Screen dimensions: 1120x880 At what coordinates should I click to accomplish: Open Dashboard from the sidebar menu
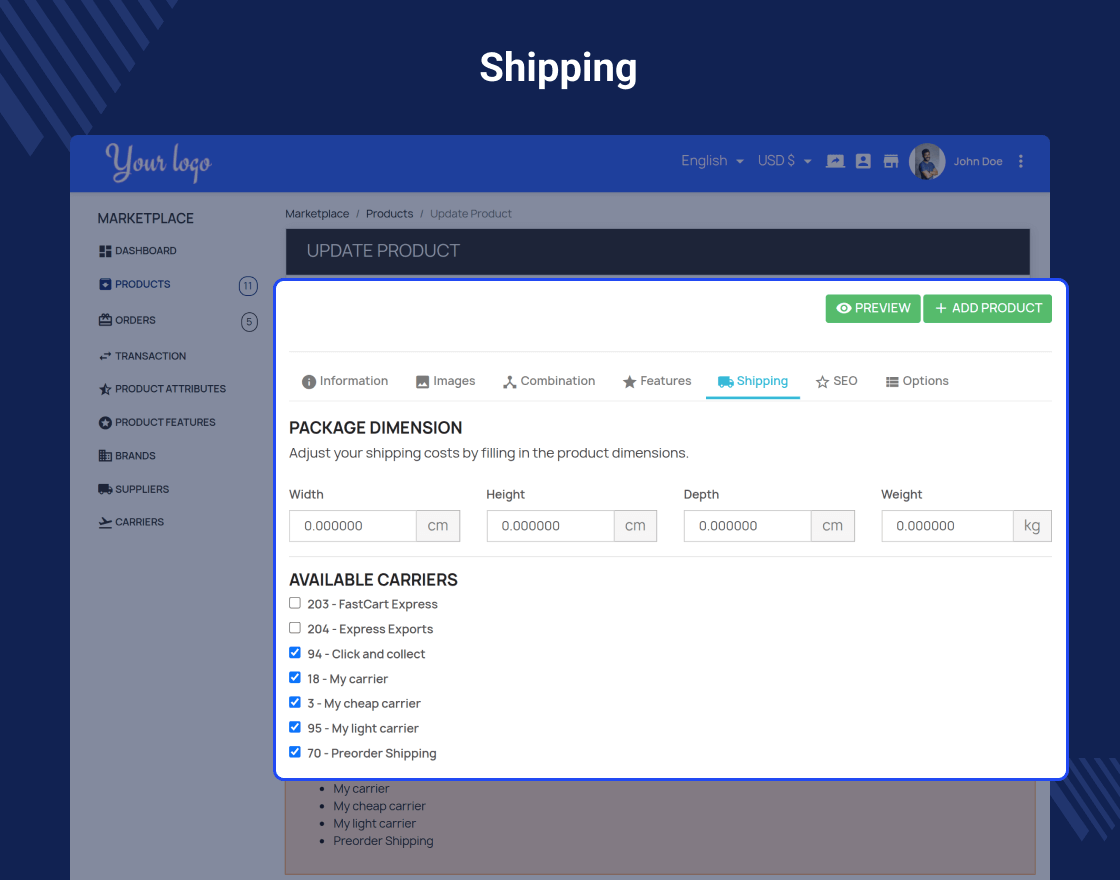tap(146, 251)
